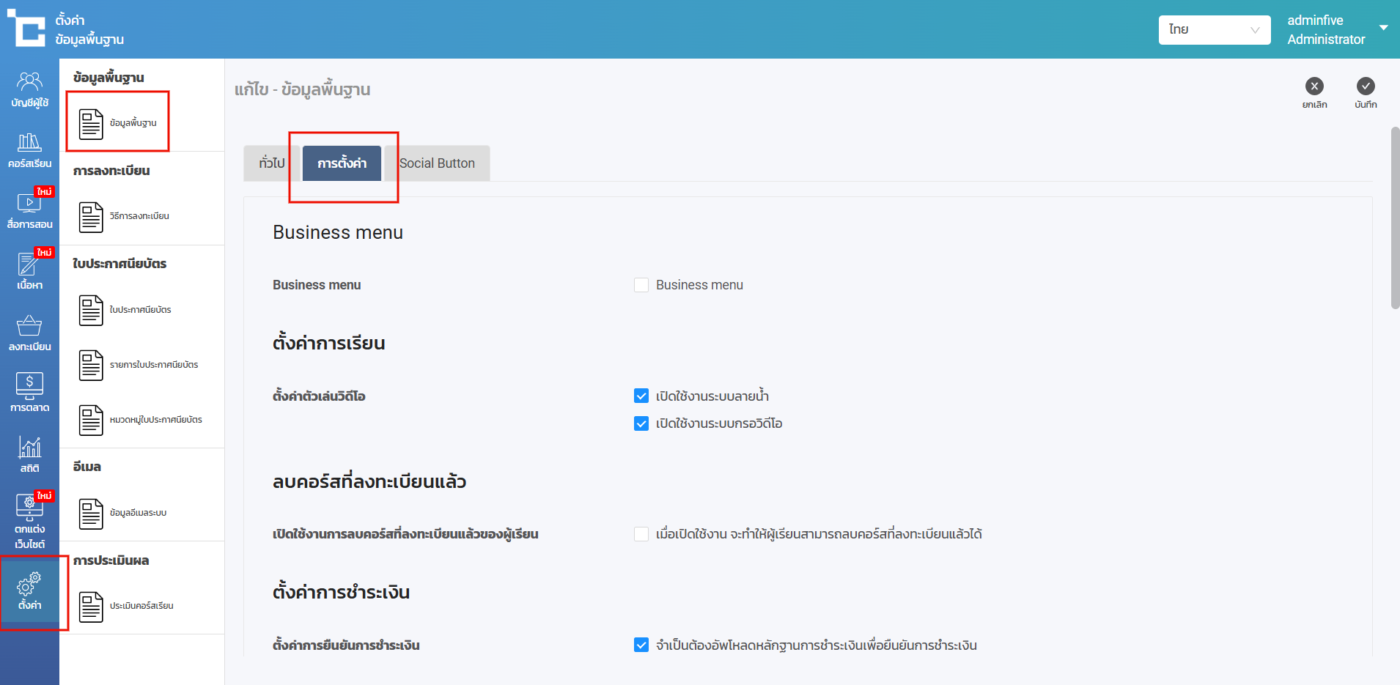
Task: Expand the adminfive account menu arrow
Action: [x=1384, y=28]
